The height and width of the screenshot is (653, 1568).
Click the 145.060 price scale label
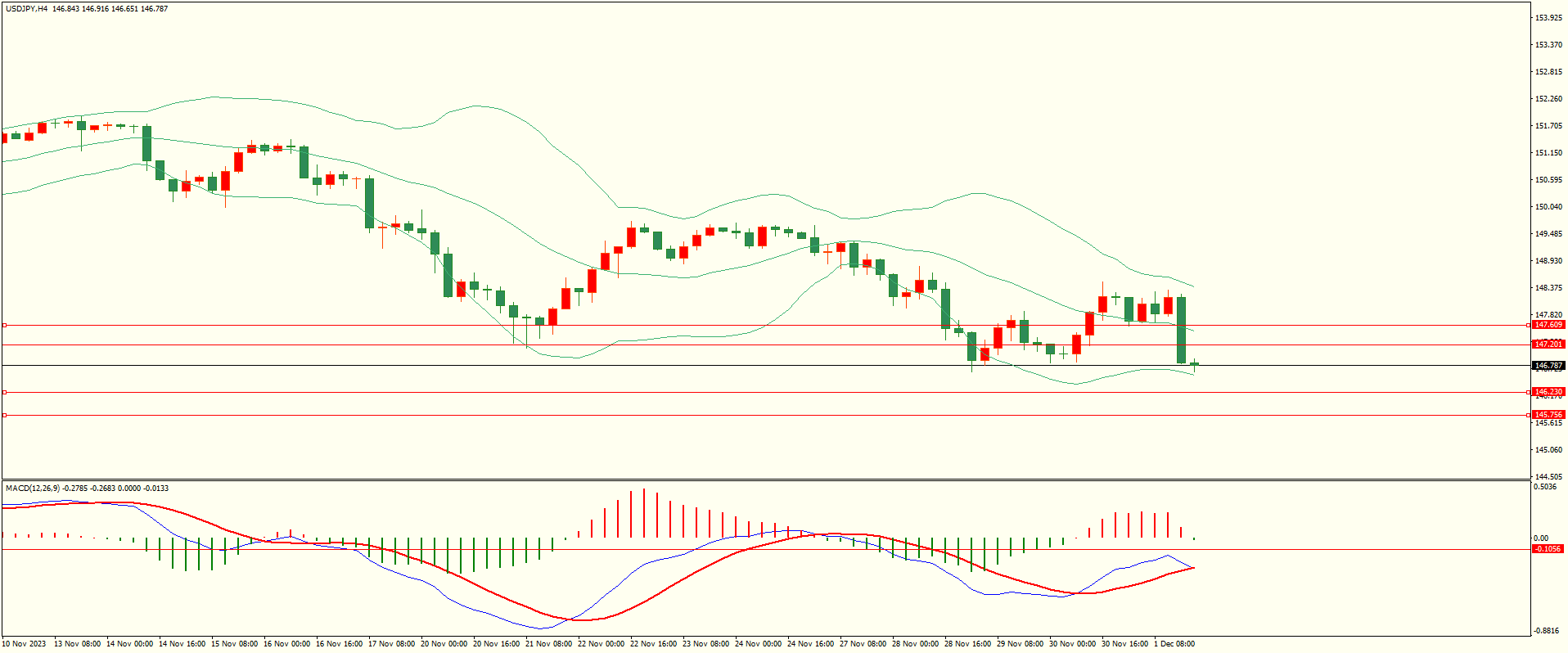pos(1548,450)
